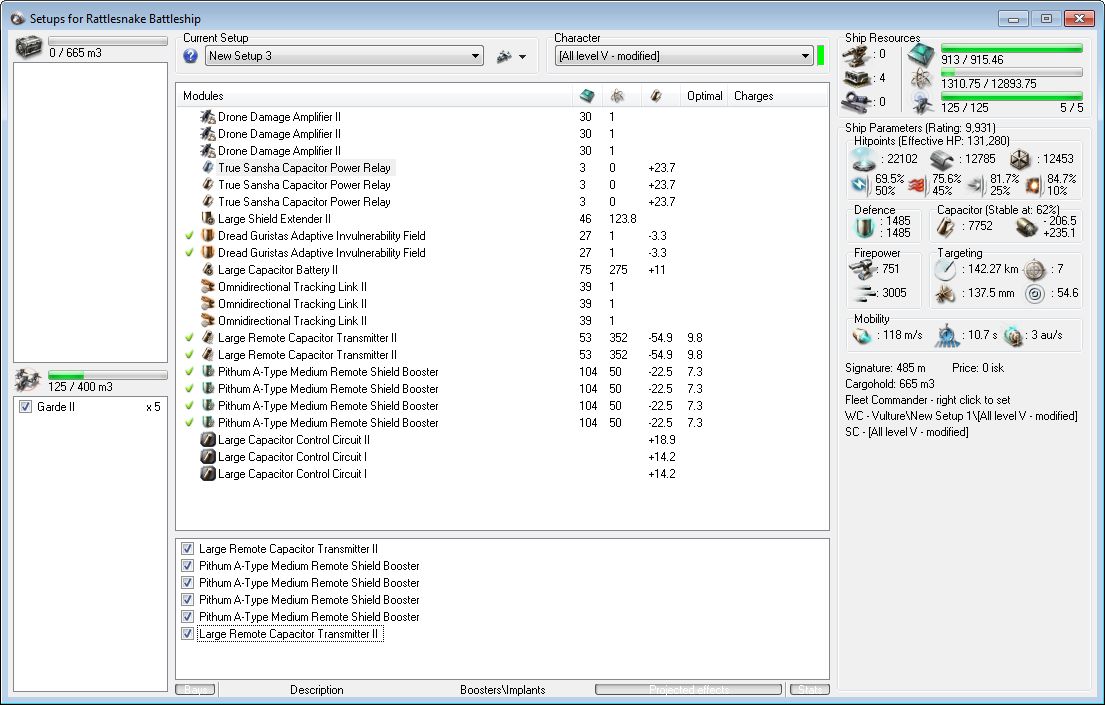Toggle the focused Large Remote Capacitor Transmitter II checkbox
The height and width of the screenshot is (705, 1105).
pyautogui.click(x=187, y=634)
